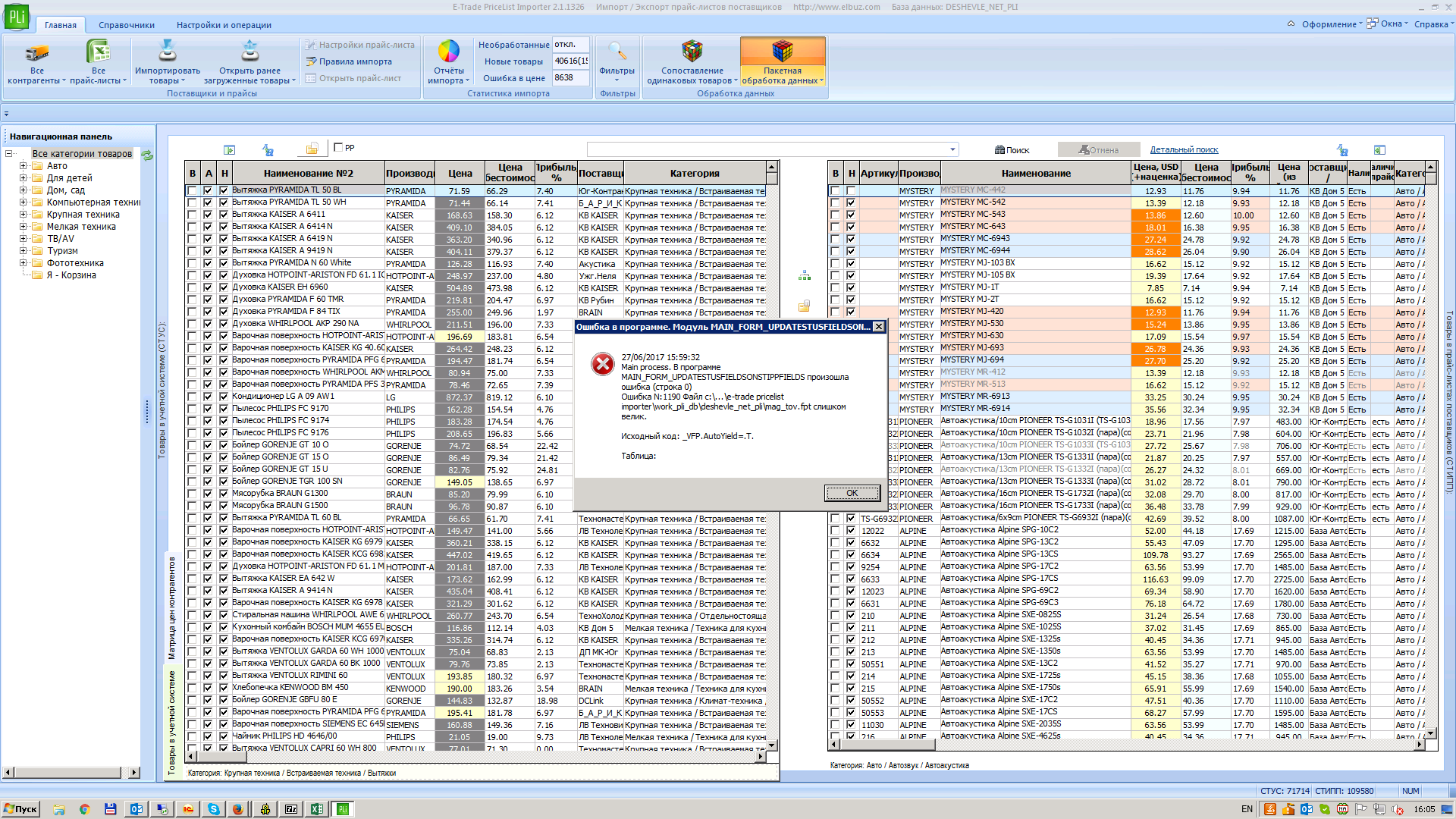Click the Фильтры magnifier icon
The height and width of the screenshot is (819, 1456).
(x=617, y=52)
